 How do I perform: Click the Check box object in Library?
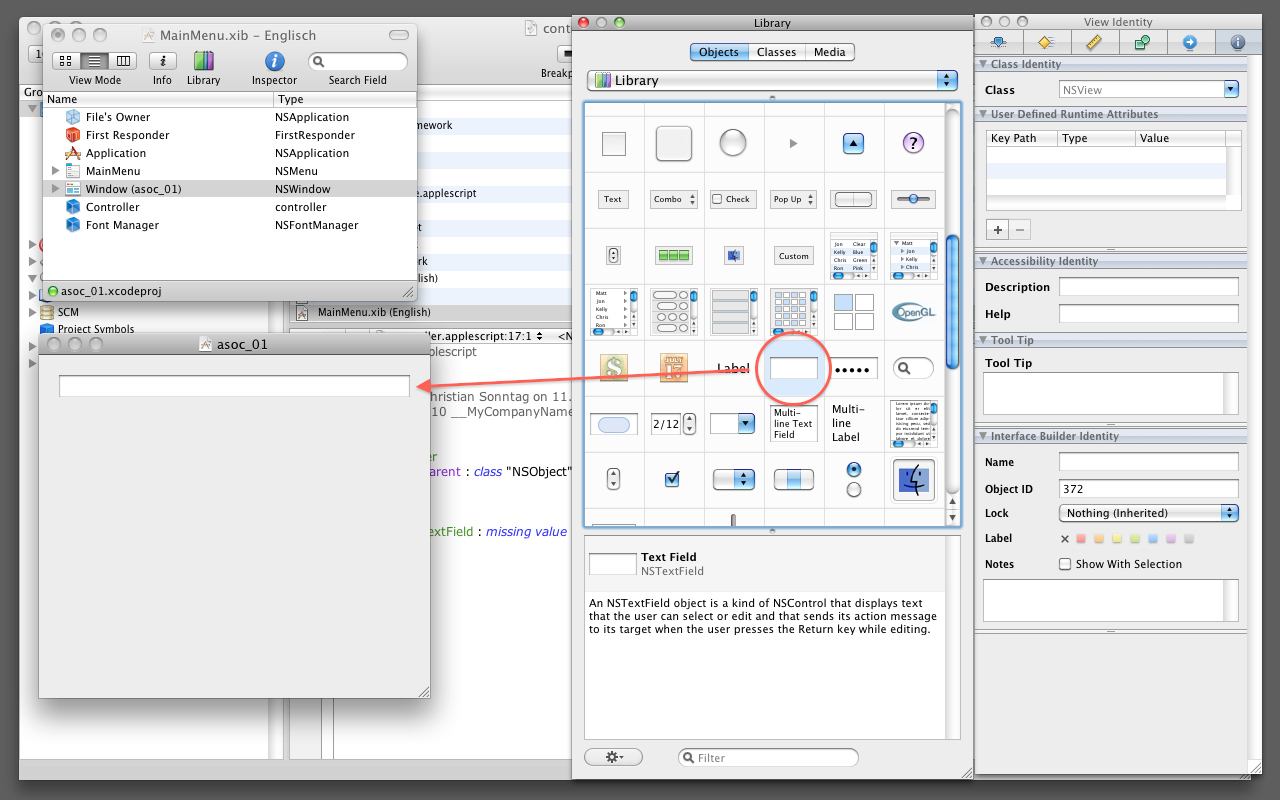coord(732,199)
